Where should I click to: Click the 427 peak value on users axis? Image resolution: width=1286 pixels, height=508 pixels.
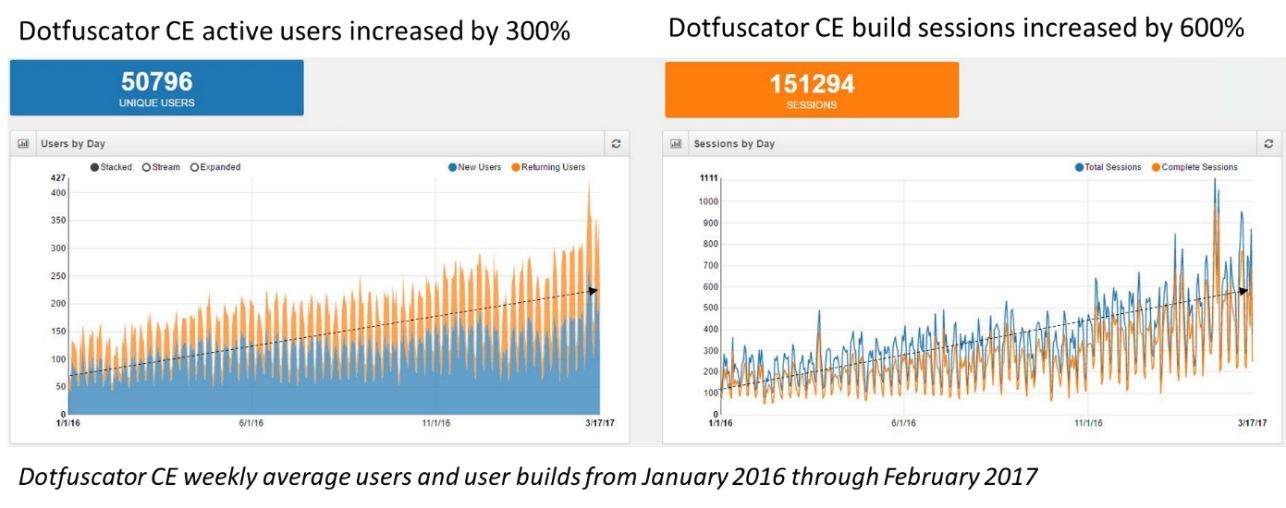point(58,177)
